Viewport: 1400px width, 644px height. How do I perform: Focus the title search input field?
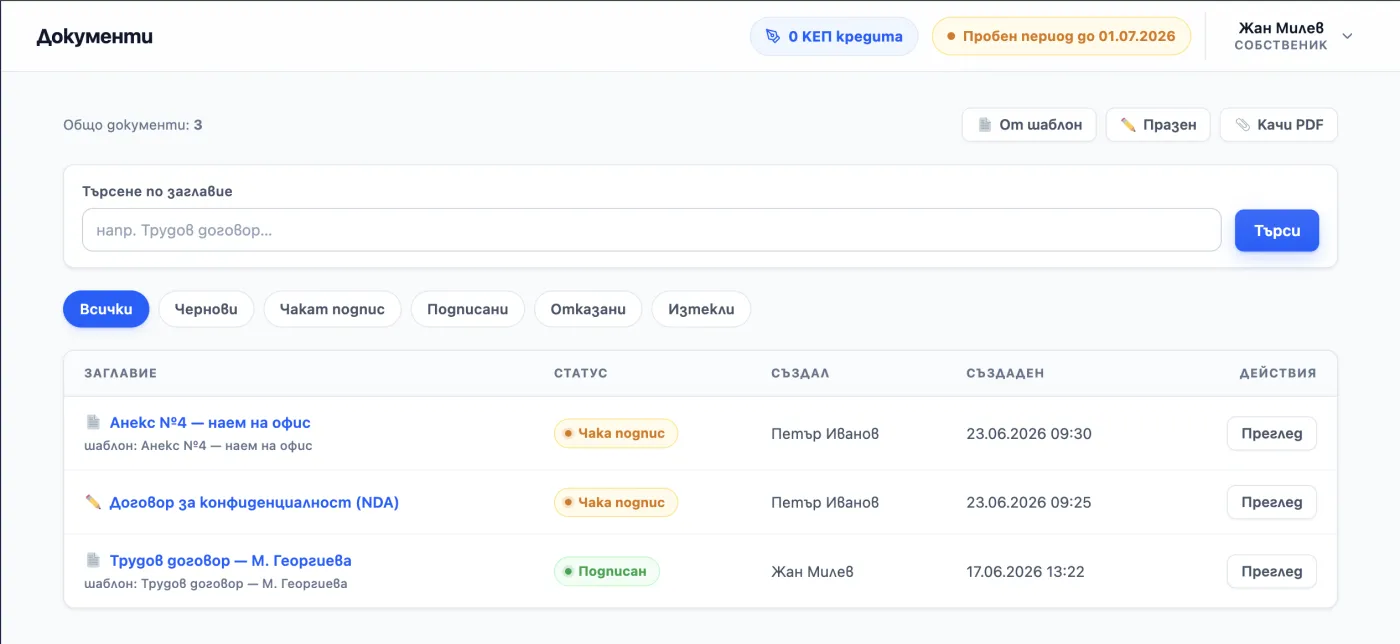(x=651, y=230)
